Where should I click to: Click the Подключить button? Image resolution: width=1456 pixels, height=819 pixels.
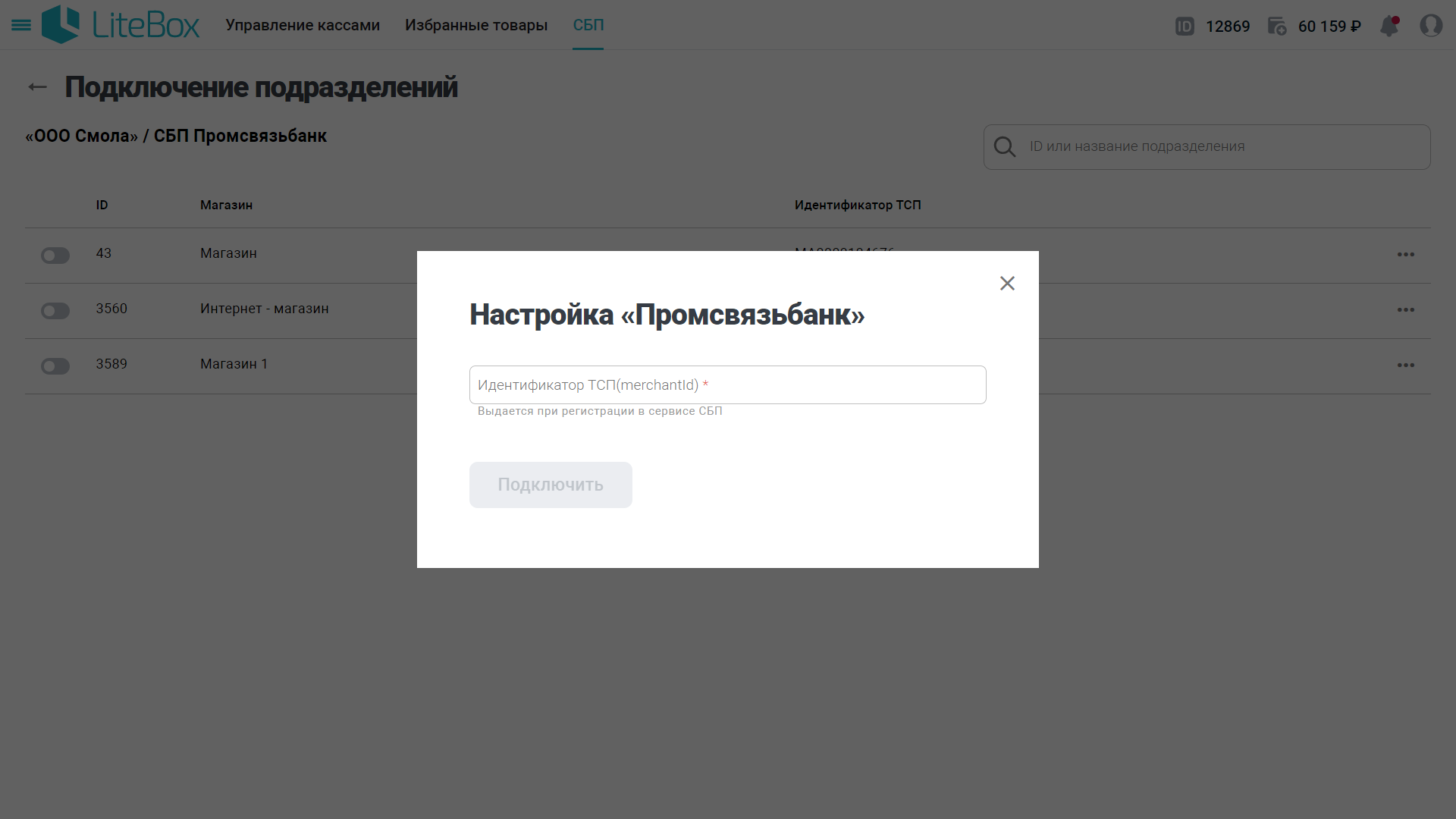point(551,485)
